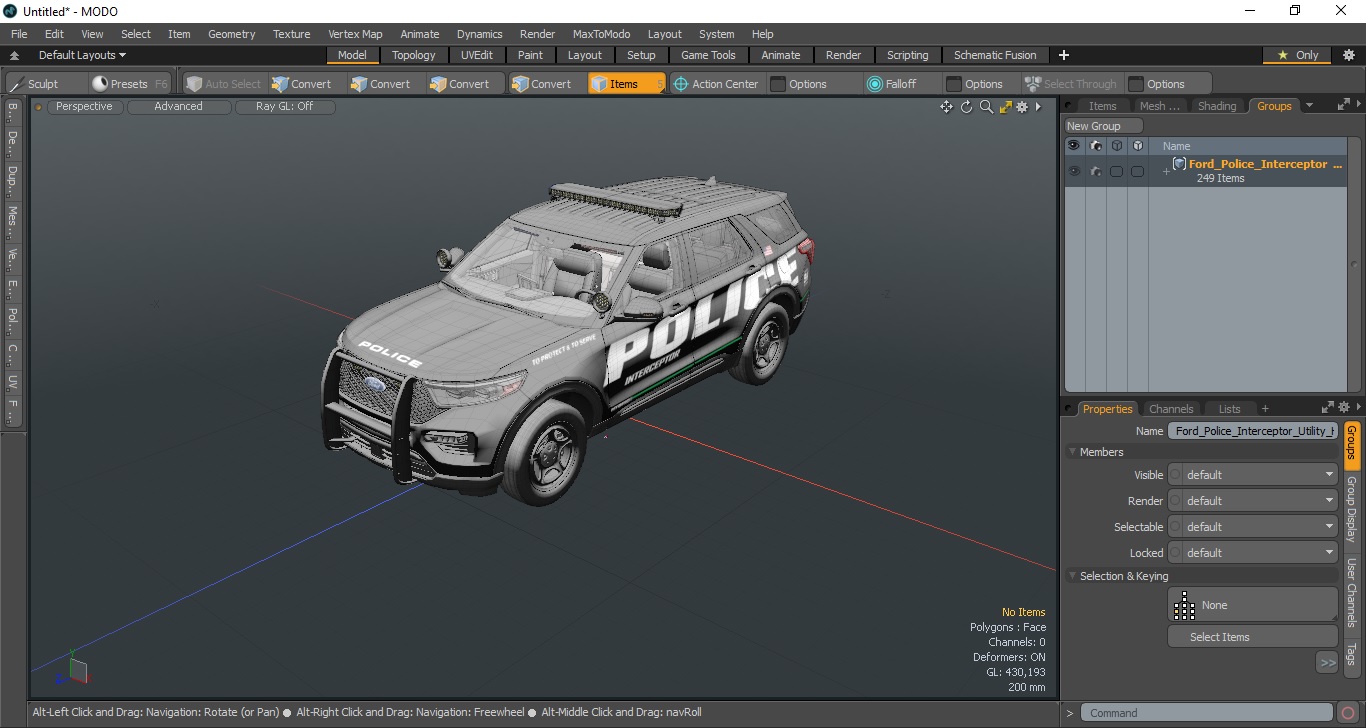This screenshot has width=1366, height=728.
Task: Toggle render camera of Ford_Police_Interceptor group
Action: pyautogui.click(x=1096, y=171)
